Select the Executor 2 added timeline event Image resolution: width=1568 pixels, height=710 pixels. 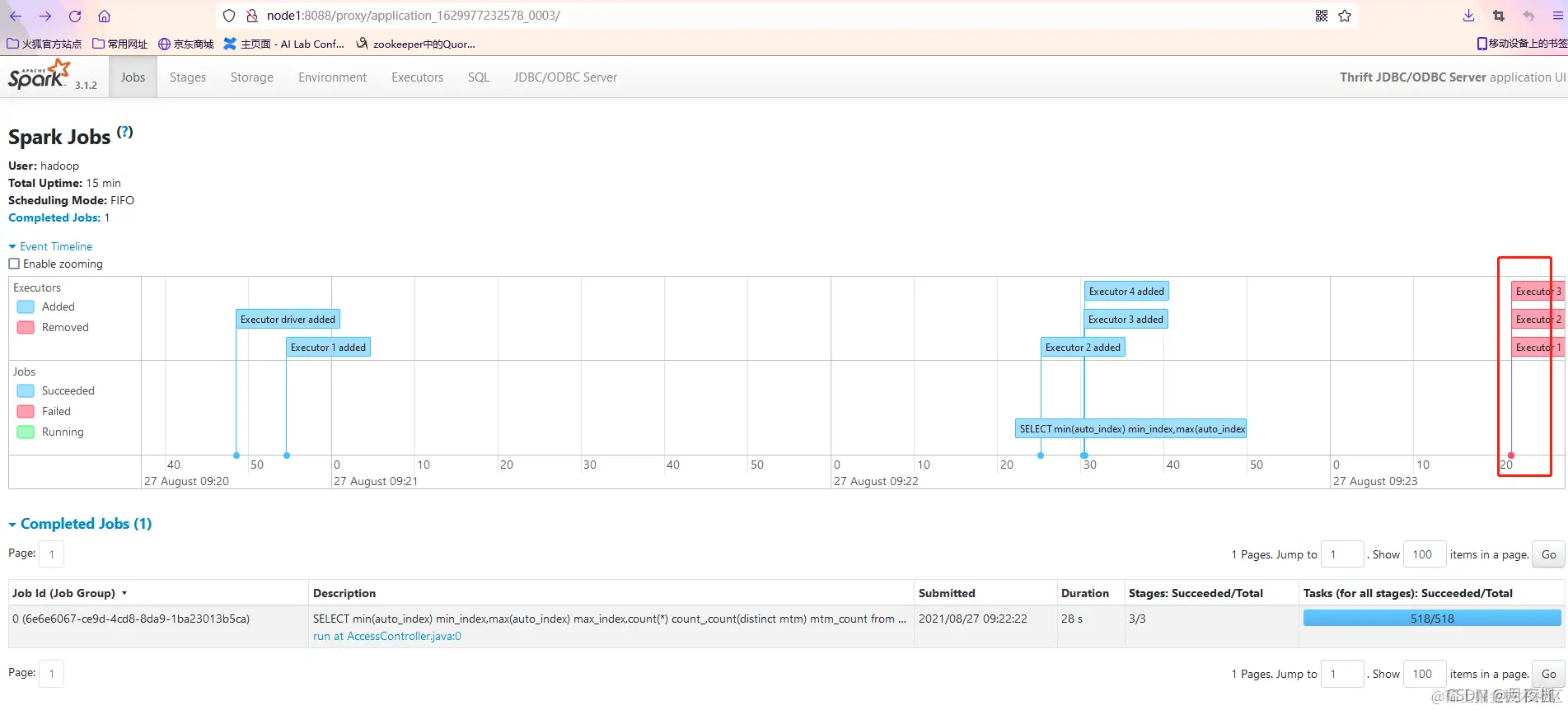1083,348
